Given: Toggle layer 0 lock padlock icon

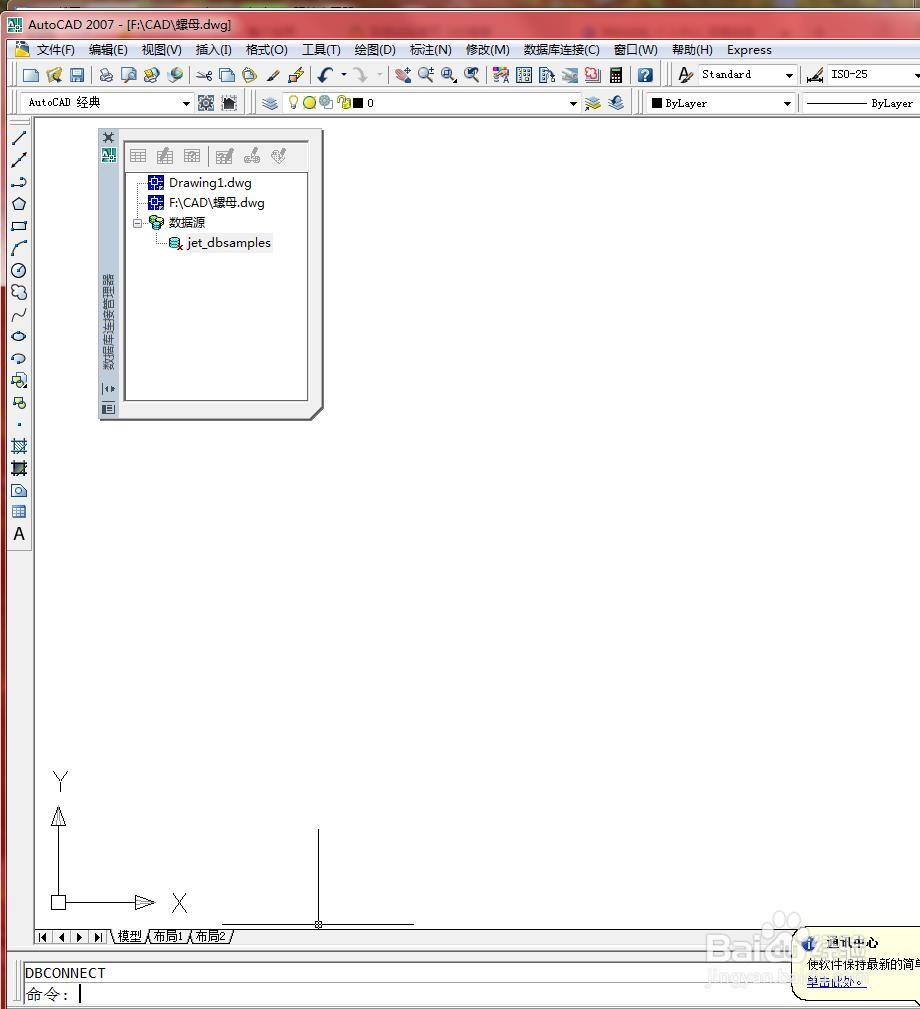Looking at the screenshot, I should 343,102.
